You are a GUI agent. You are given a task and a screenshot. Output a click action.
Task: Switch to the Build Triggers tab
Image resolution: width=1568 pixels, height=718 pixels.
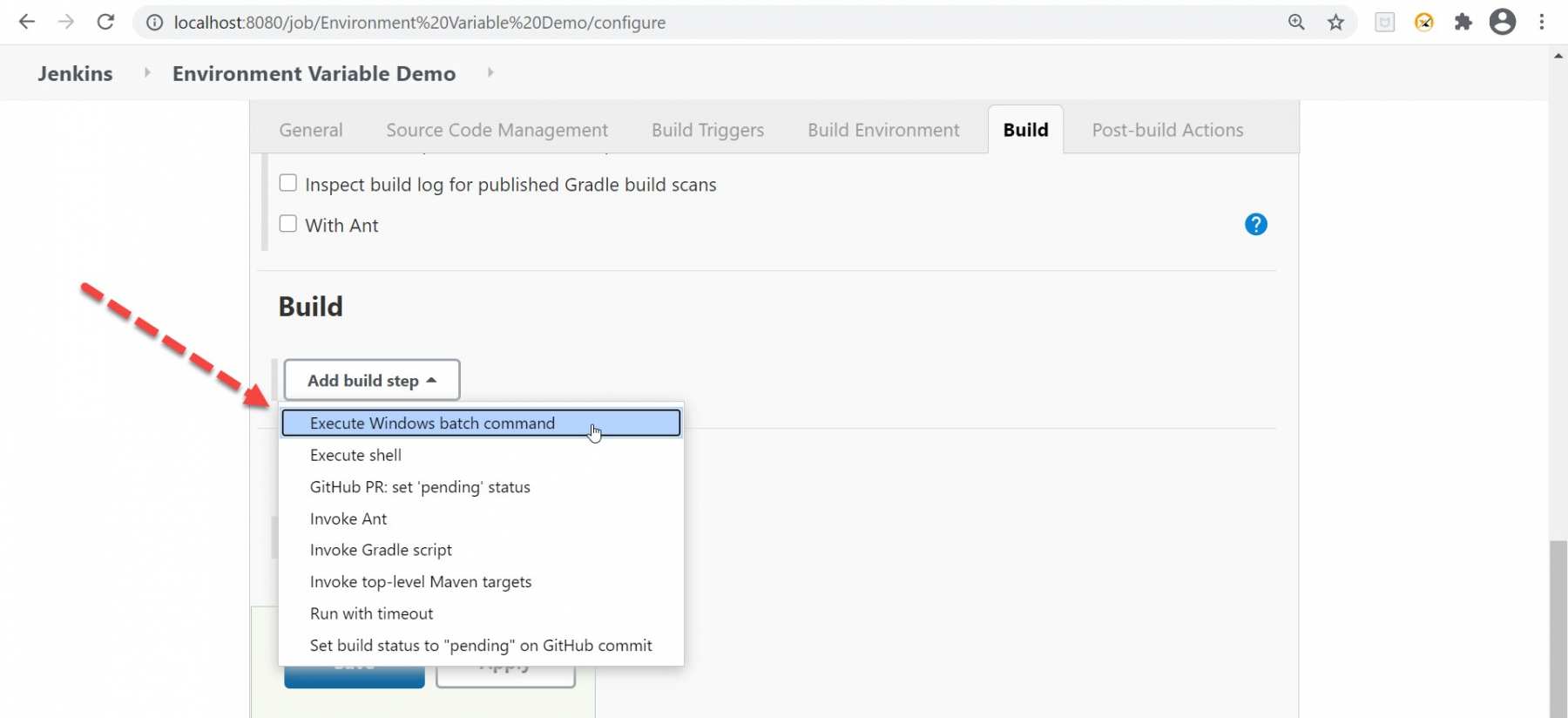(708, 130)
